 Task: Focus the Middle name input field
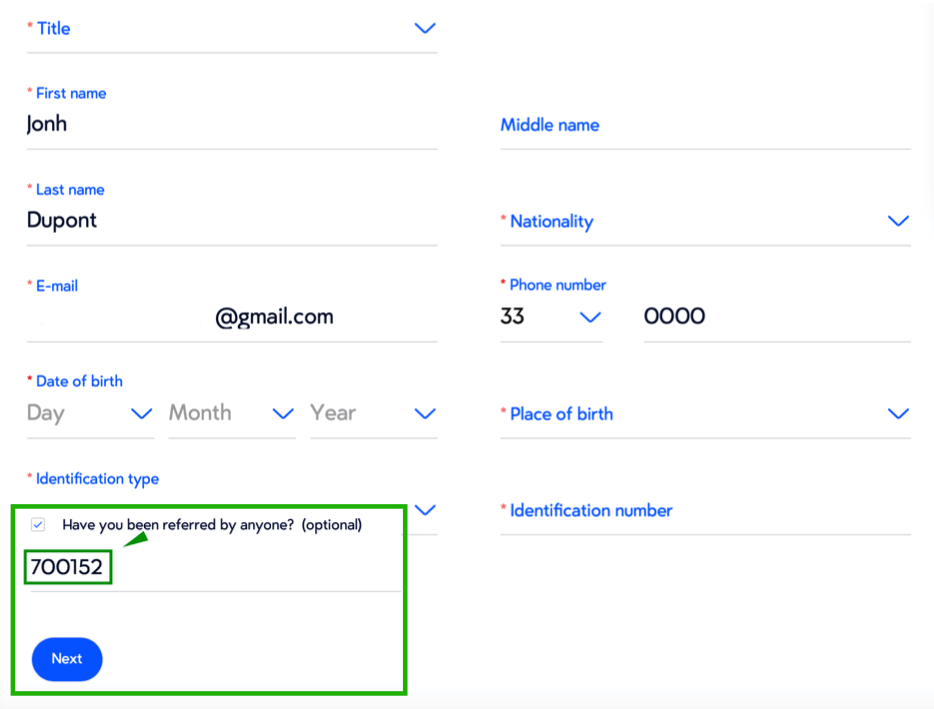click(x=705, y=126)
